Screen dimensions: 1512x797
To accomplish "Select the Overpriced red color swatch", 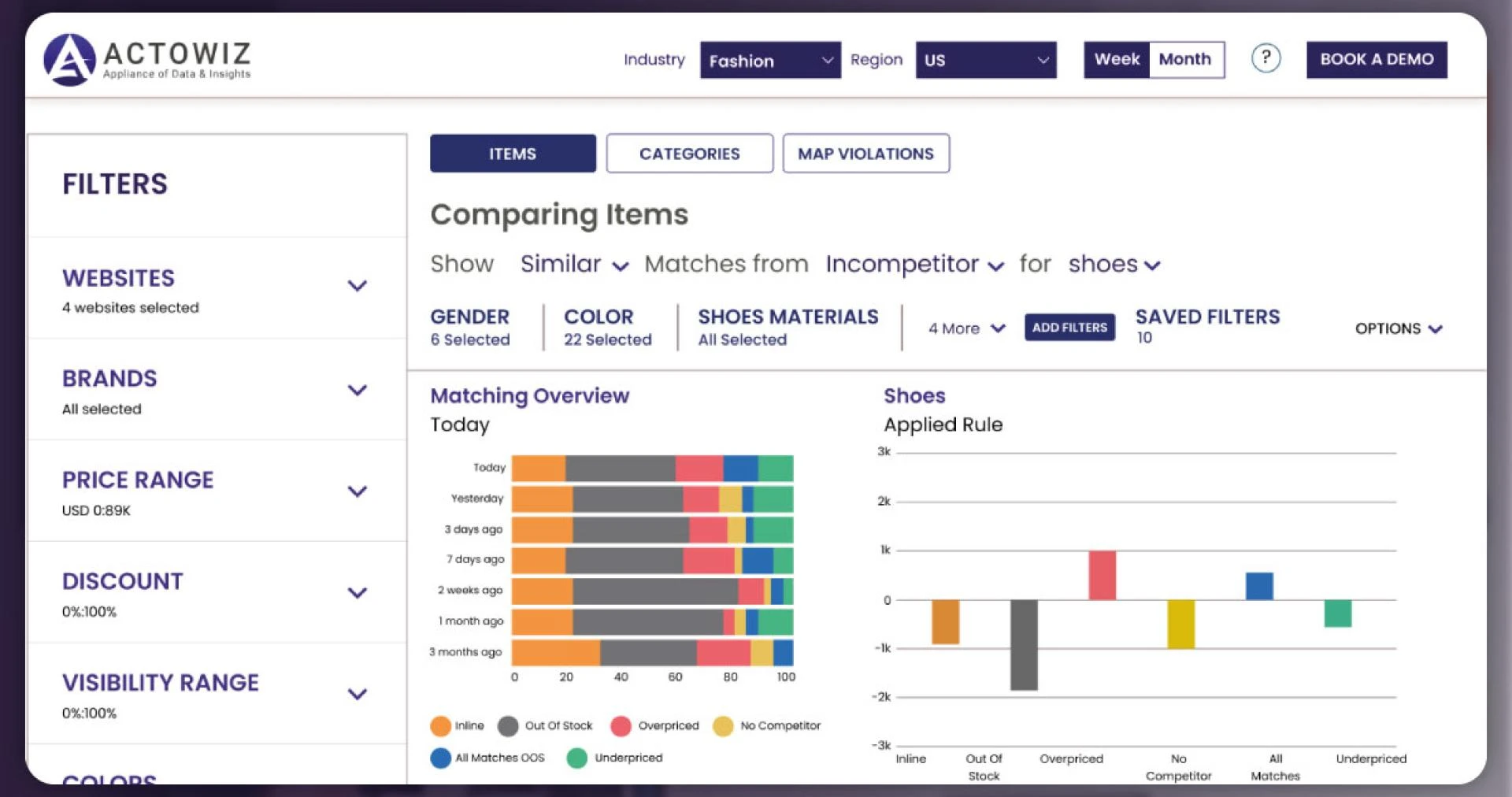I will click(620, 725).
